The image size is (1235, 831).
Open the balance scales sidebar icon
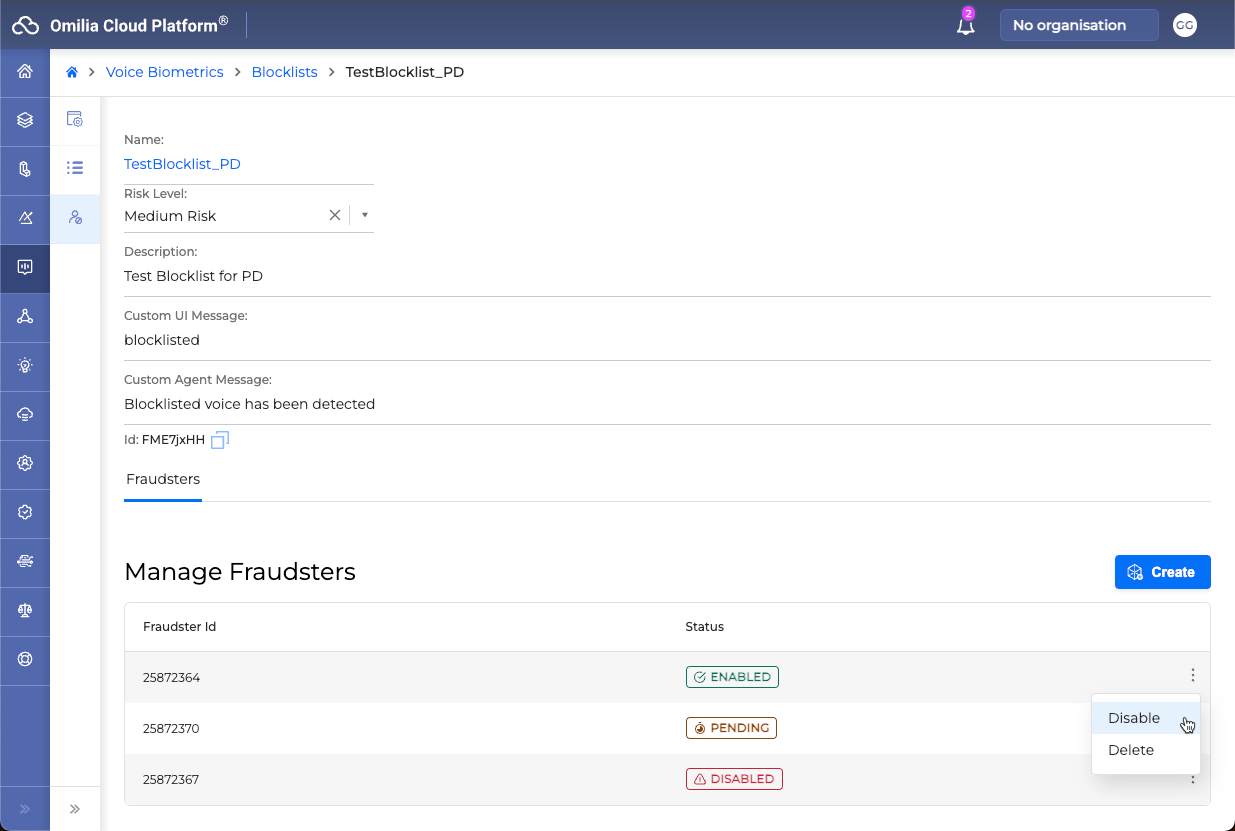pos(25,611)
